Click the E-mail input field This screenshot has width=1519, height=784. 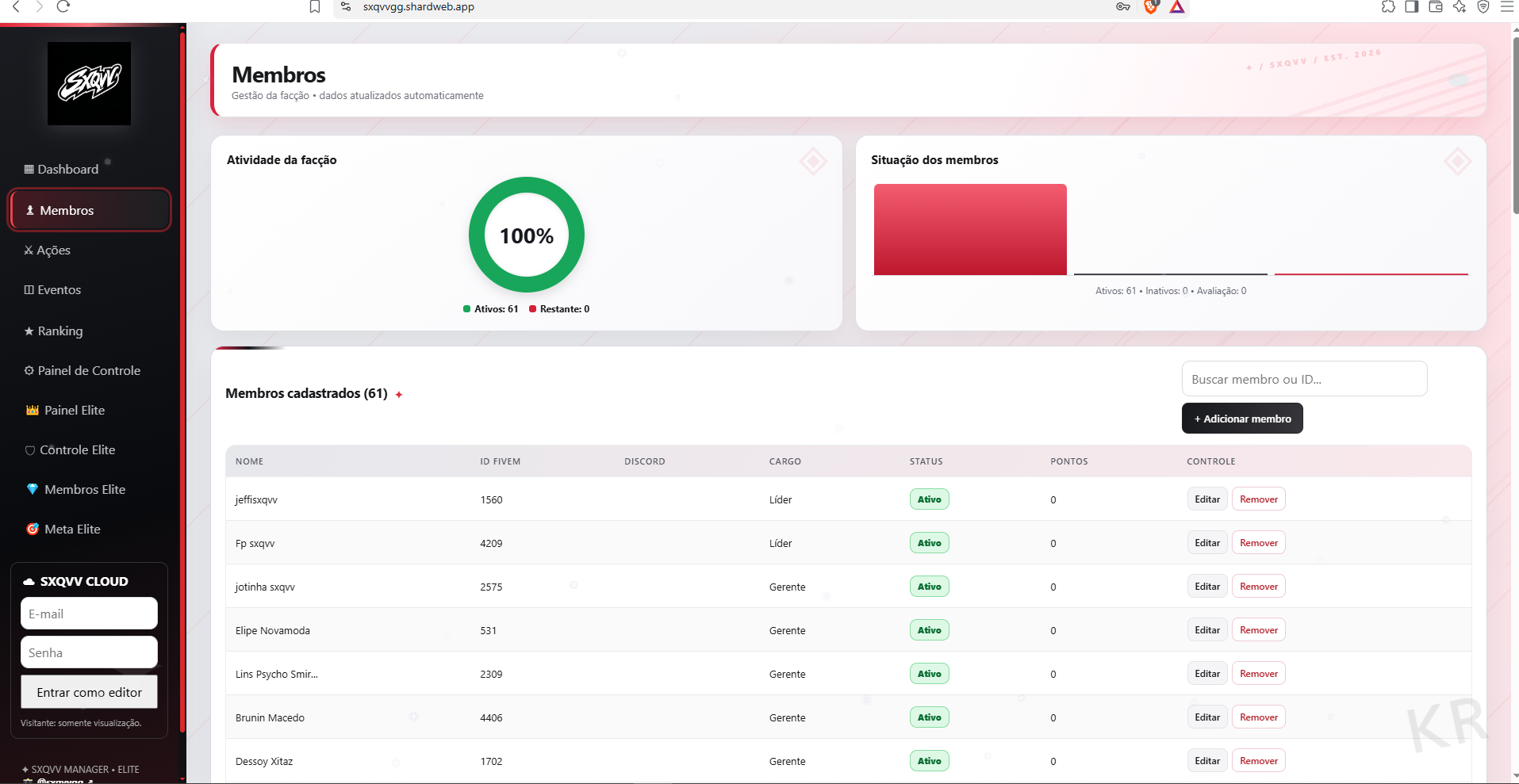pos(89,614)
